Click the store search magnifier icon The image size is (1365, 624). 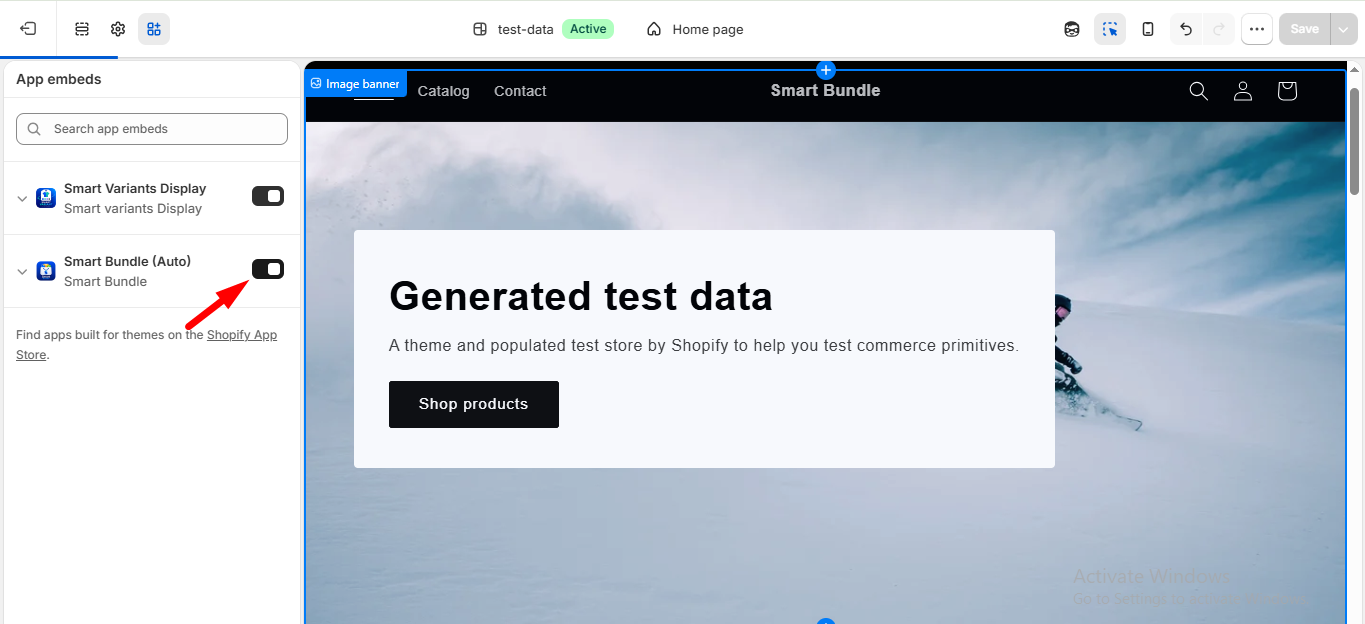(1198, 91)
